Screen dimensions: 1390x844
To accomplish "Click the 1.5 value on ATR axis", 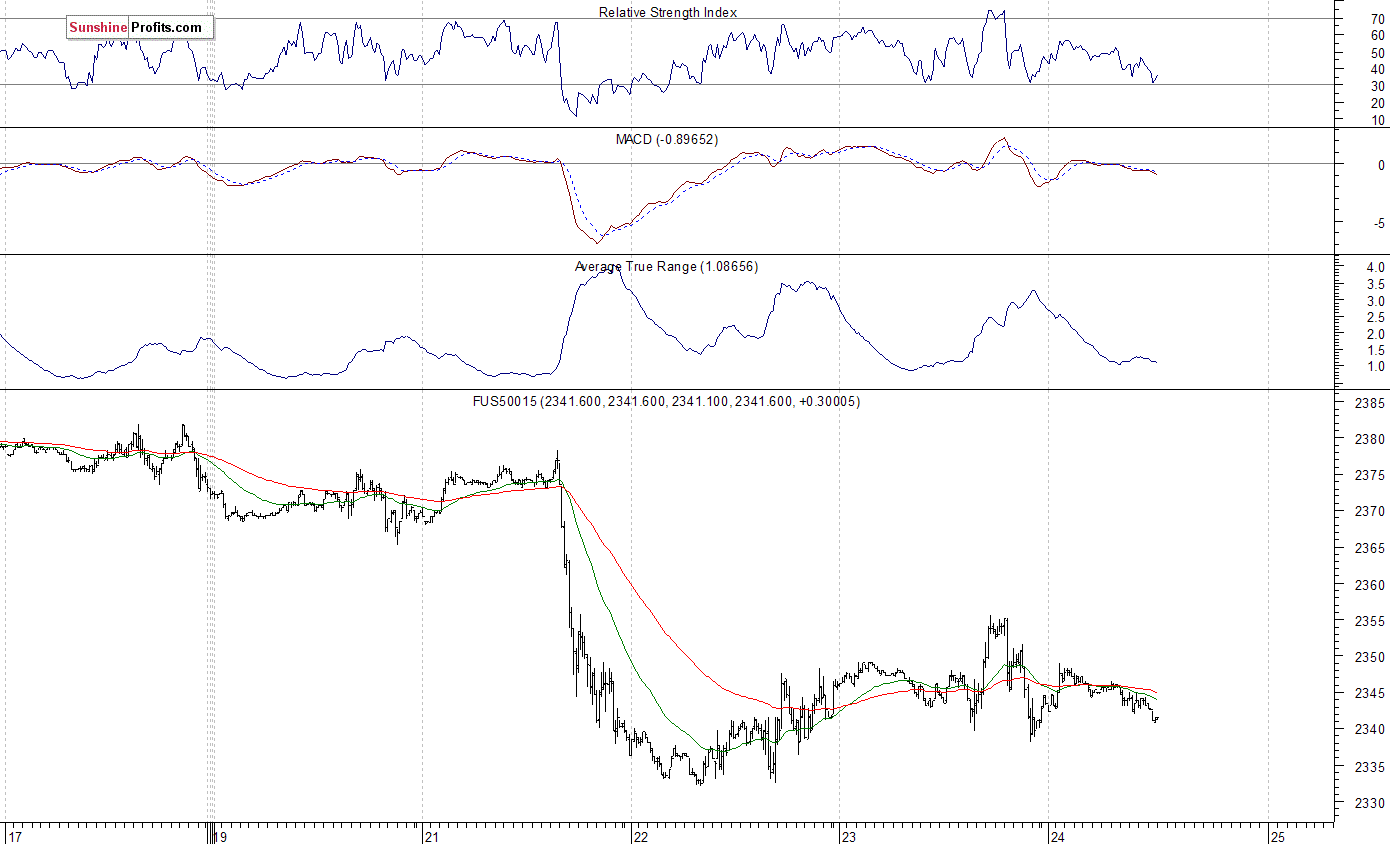I will [1375, 350].
